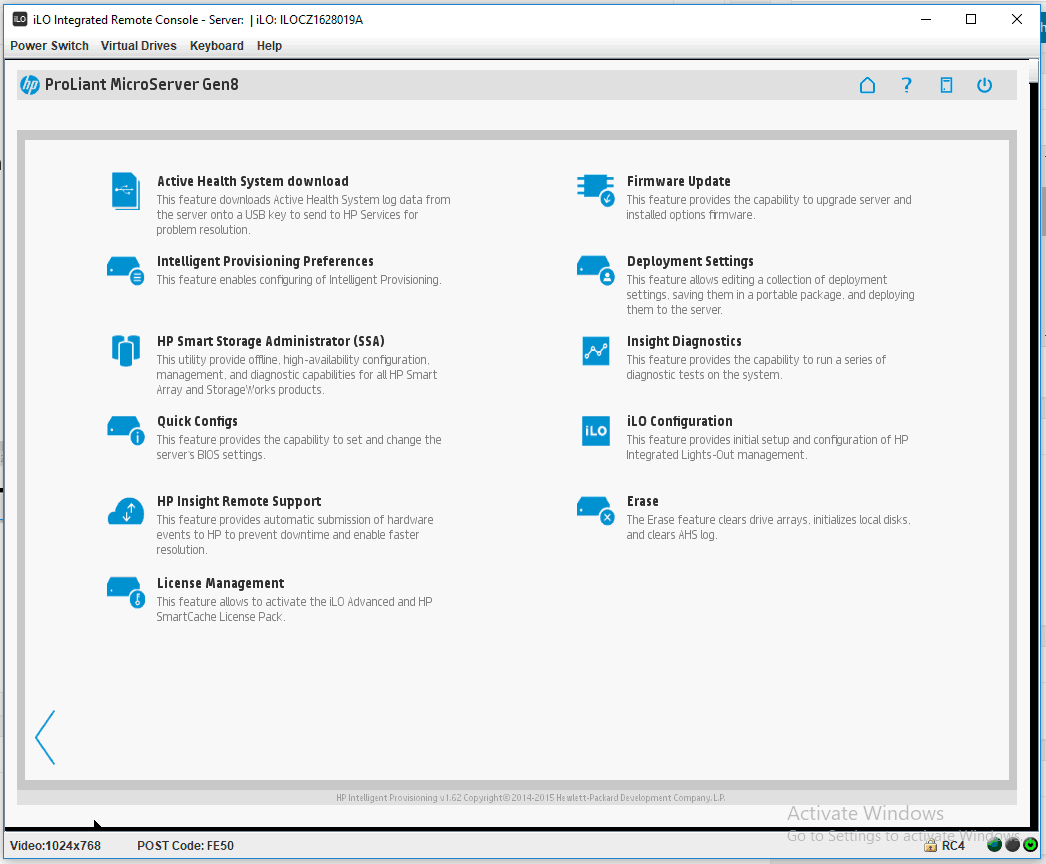Click the License Management key icon
This screenshot has height=864, width=1046.
point(125,592)
